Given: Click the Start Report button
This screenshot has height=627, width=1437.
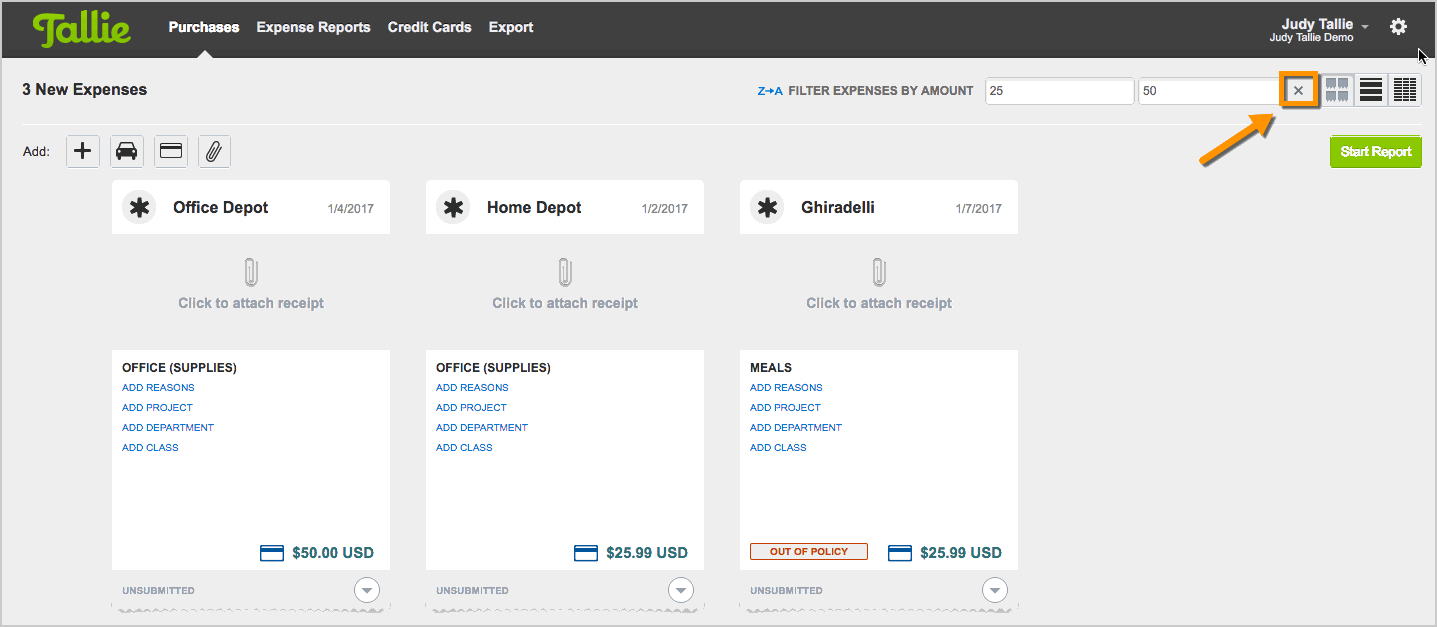Looking at the screenshot, I should pos(1376,152).
